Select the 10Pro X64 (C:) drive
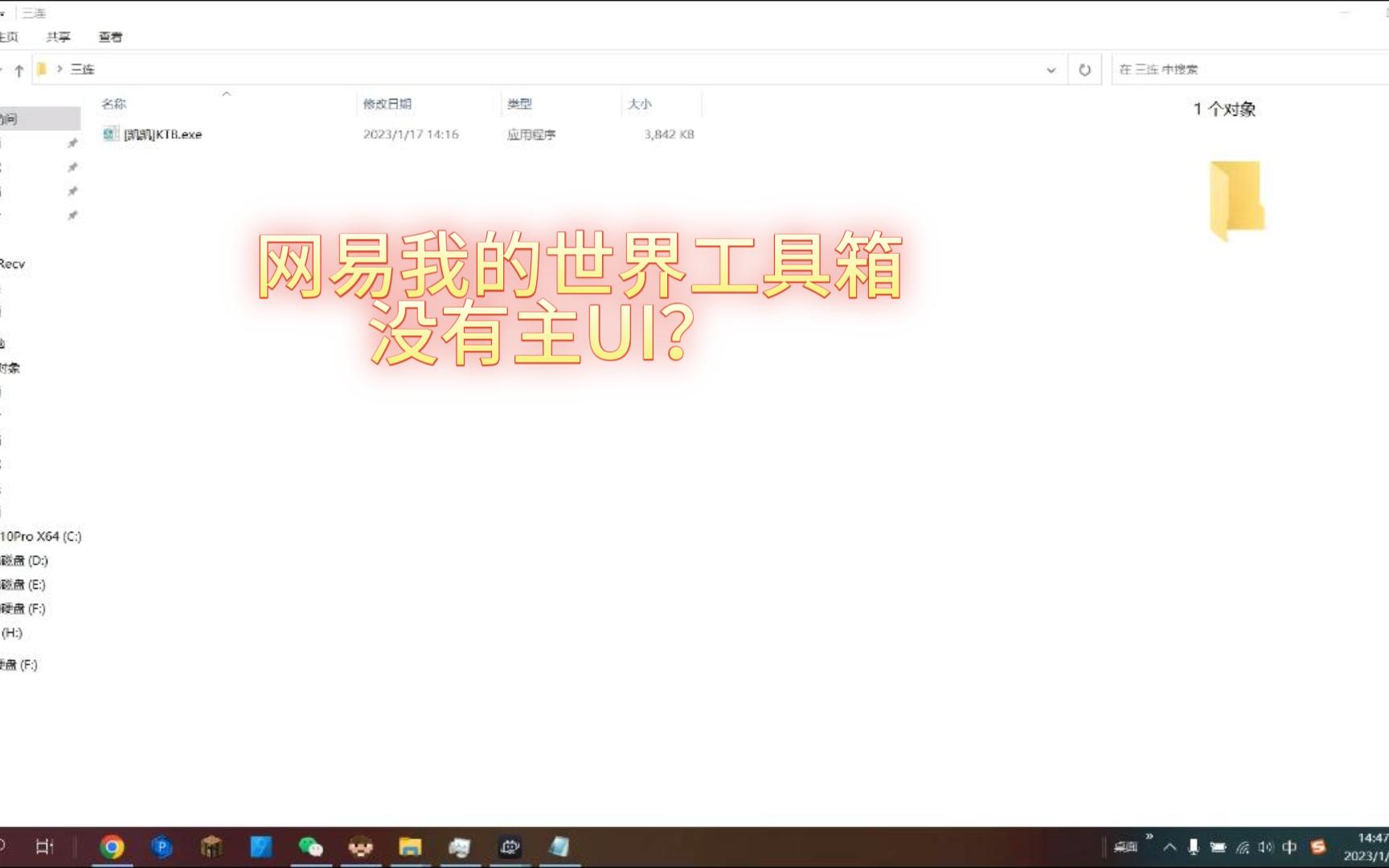The height and width of the screenshot is (868, 1389). point(41,536)
